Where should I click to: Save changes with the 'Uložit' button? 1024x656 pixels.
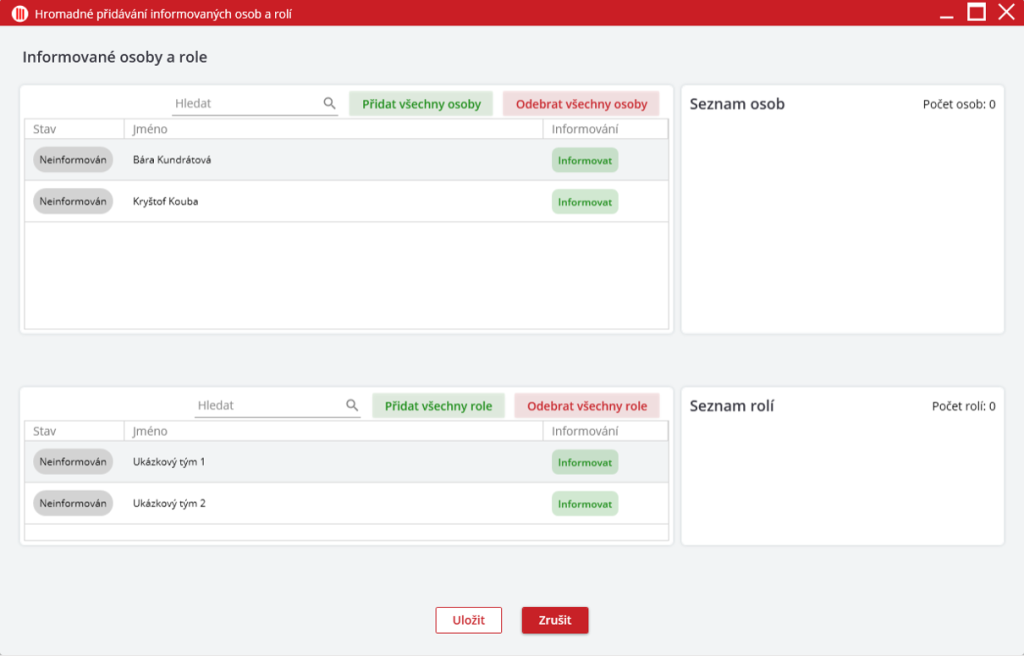coord(468,620)
